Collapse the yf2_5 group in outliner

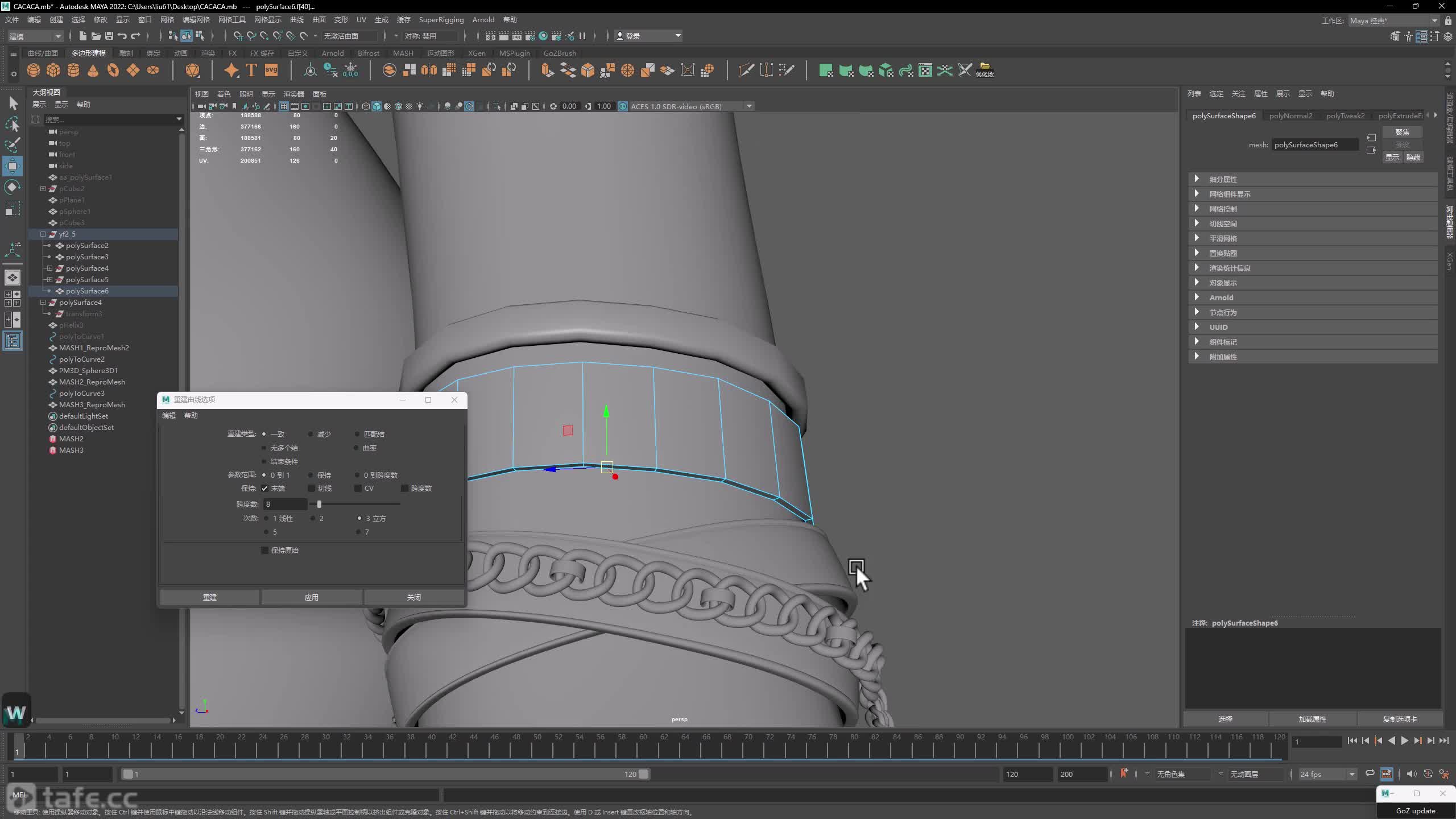click(x=43, y=234)
